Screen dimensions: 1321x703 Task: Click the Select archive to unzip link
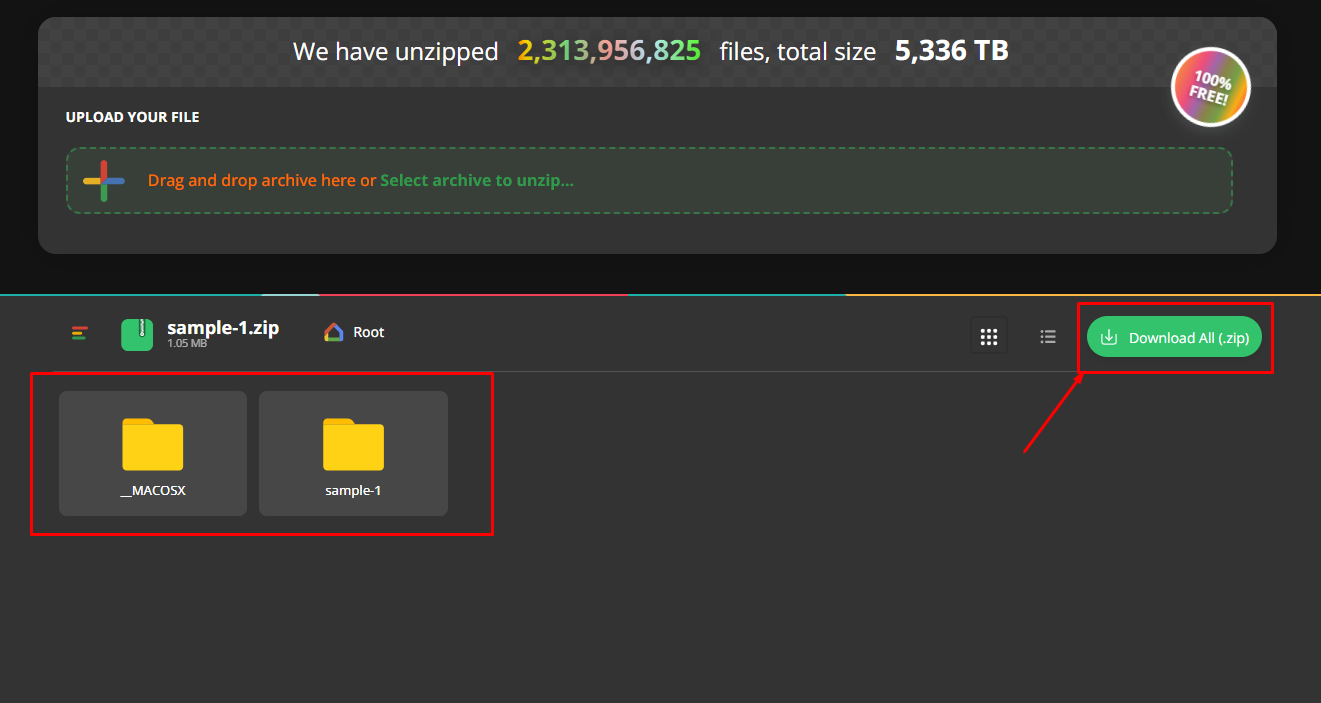pos(477,180)
